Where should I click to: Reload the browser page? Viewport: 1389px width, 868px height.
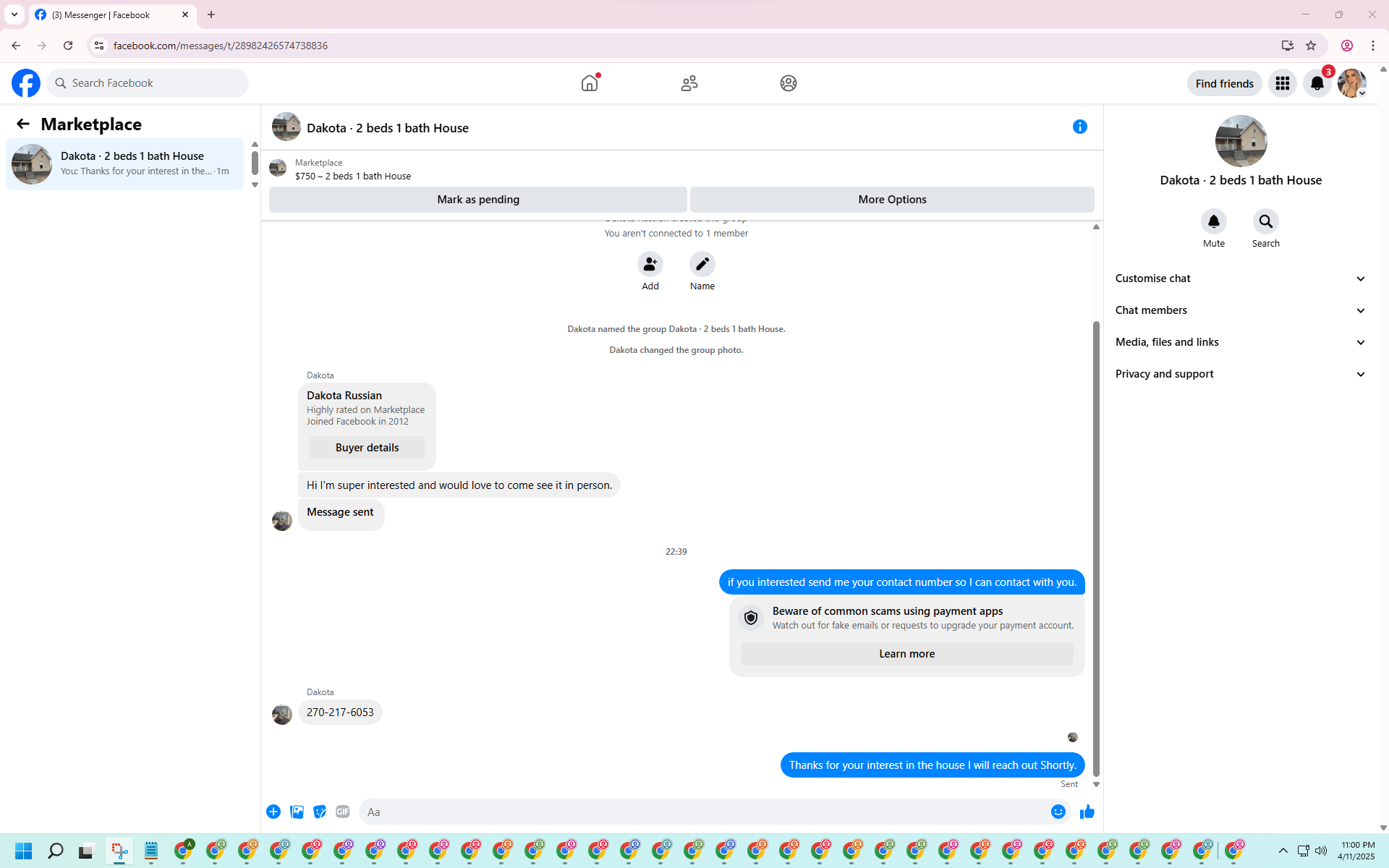coord(68,46)
